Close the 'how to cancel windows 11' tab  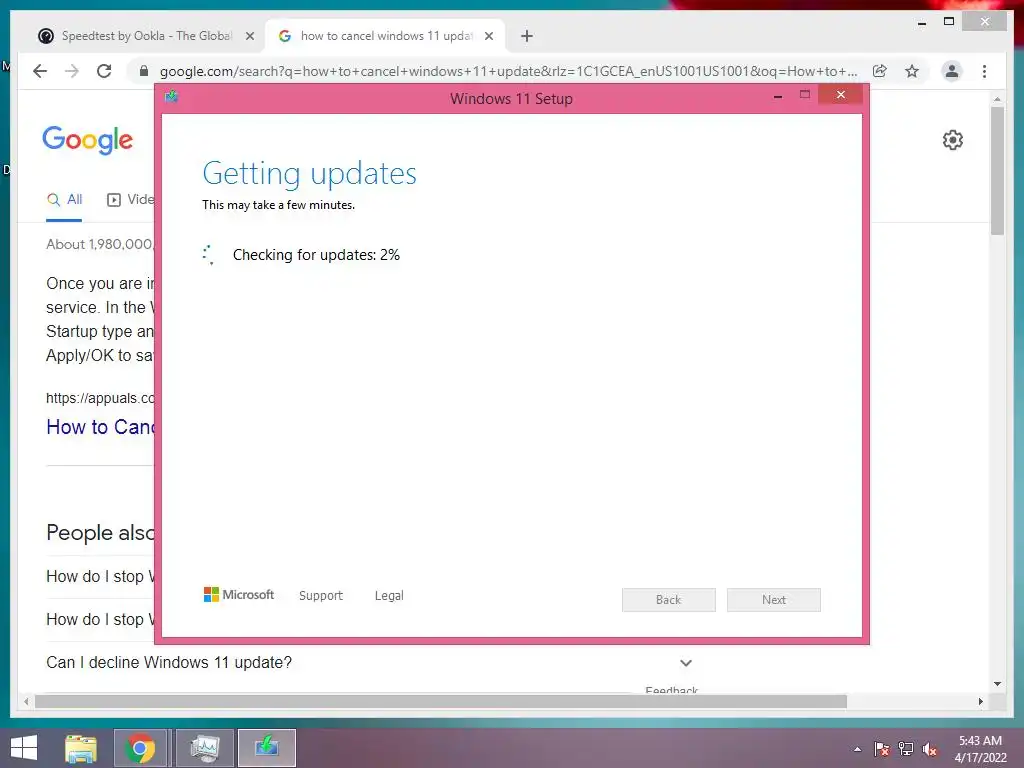click(488, 36)
